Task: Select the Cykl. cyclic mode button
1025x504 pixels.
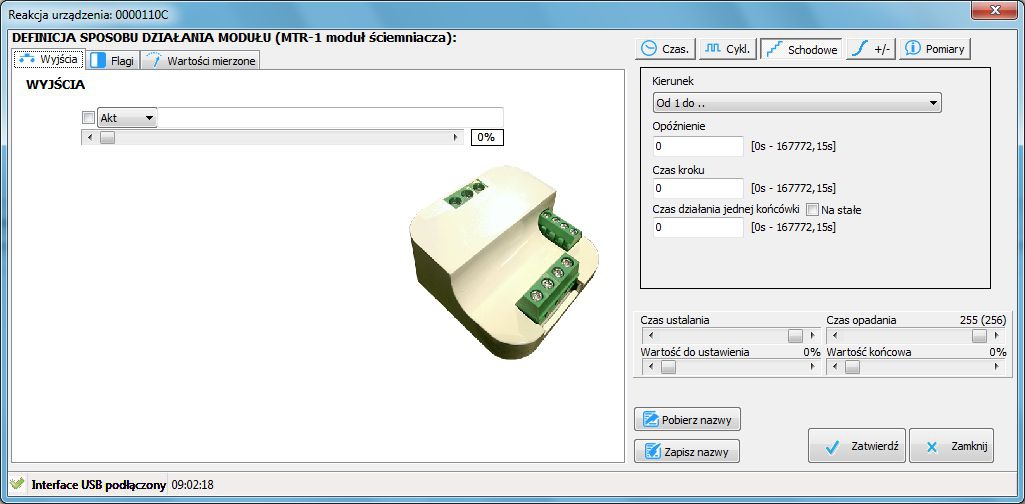Action: 729,49
